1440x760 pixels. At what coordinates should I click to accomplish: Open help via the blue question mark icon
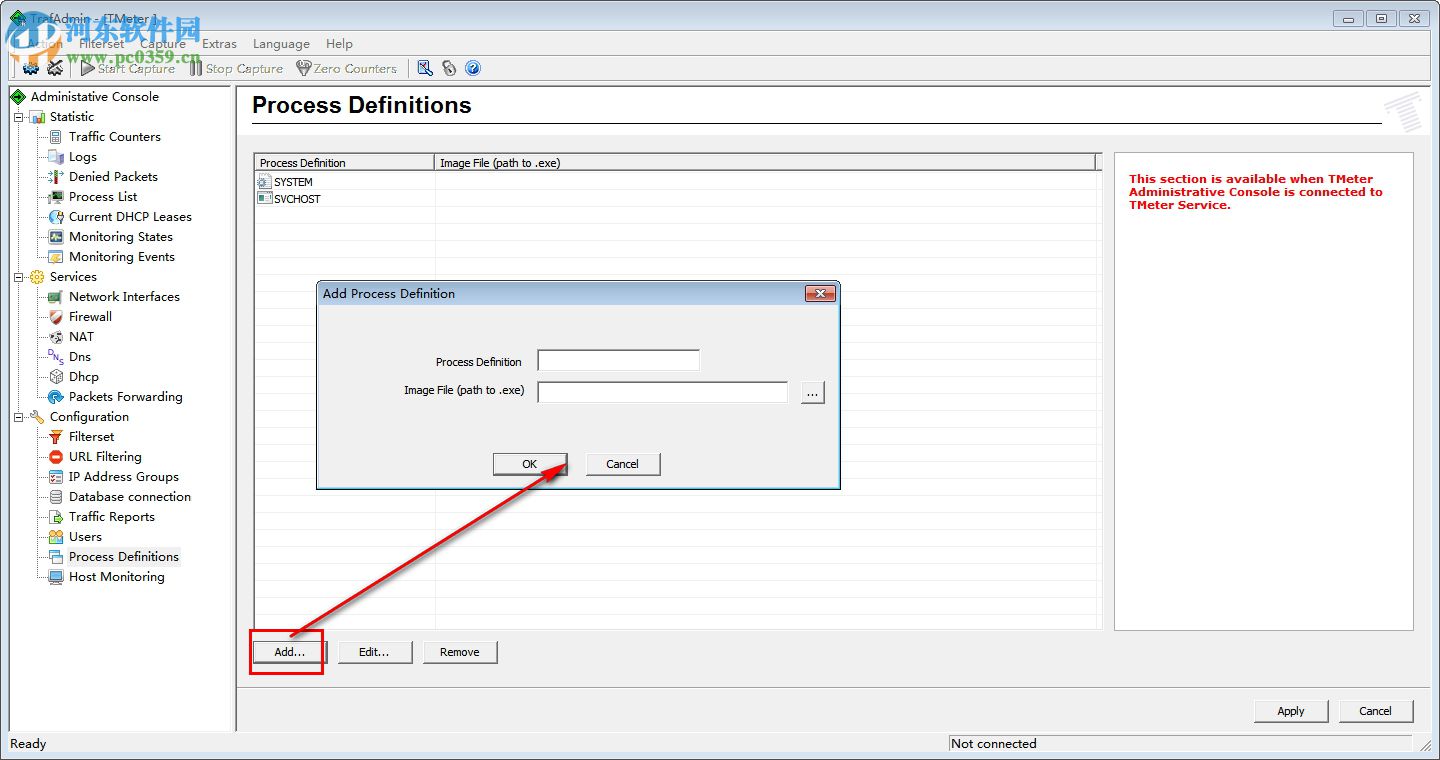point(473,68)
